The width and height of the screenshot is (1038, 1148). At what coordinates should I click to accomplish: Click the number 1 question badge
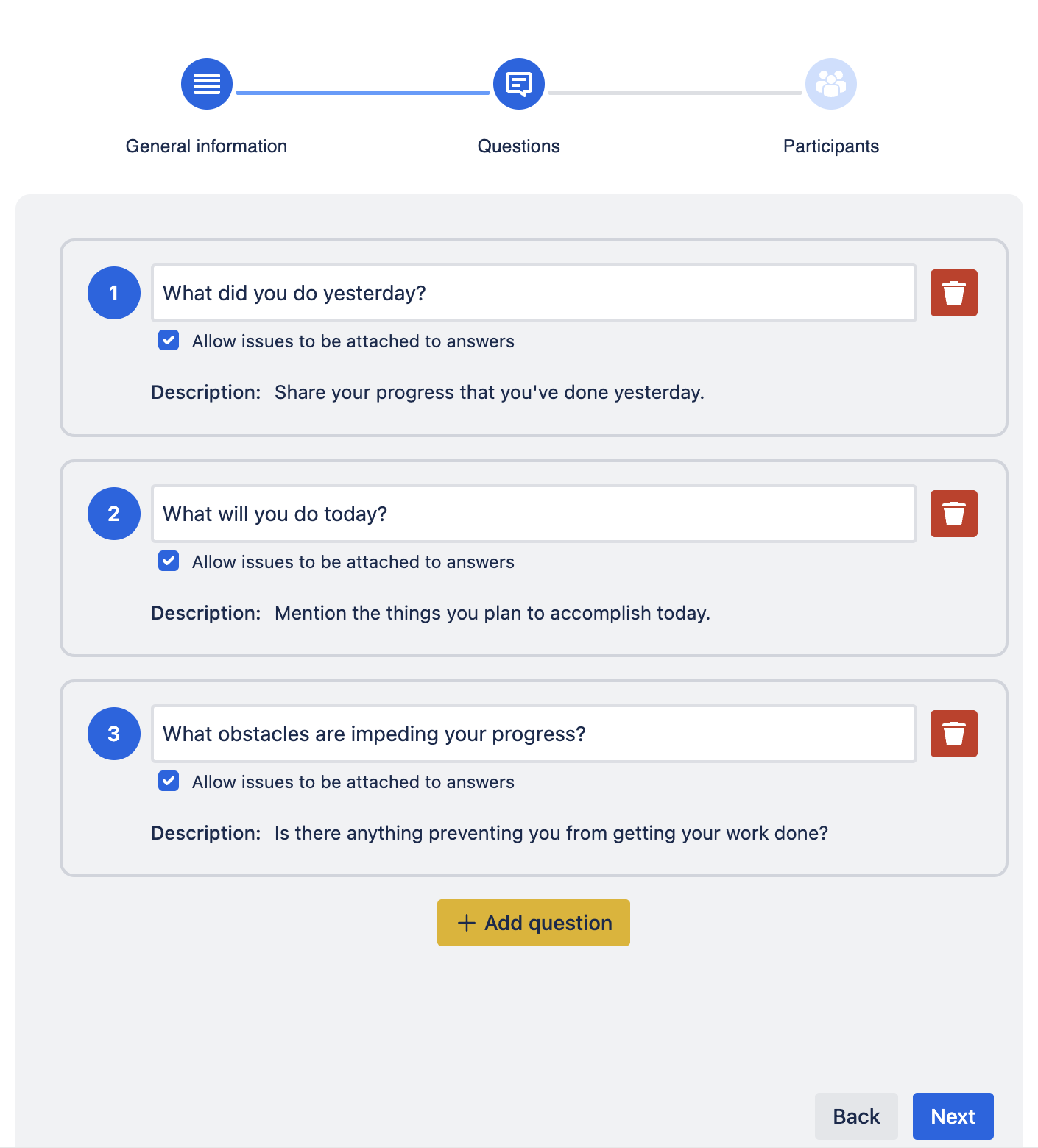point(114,293)
